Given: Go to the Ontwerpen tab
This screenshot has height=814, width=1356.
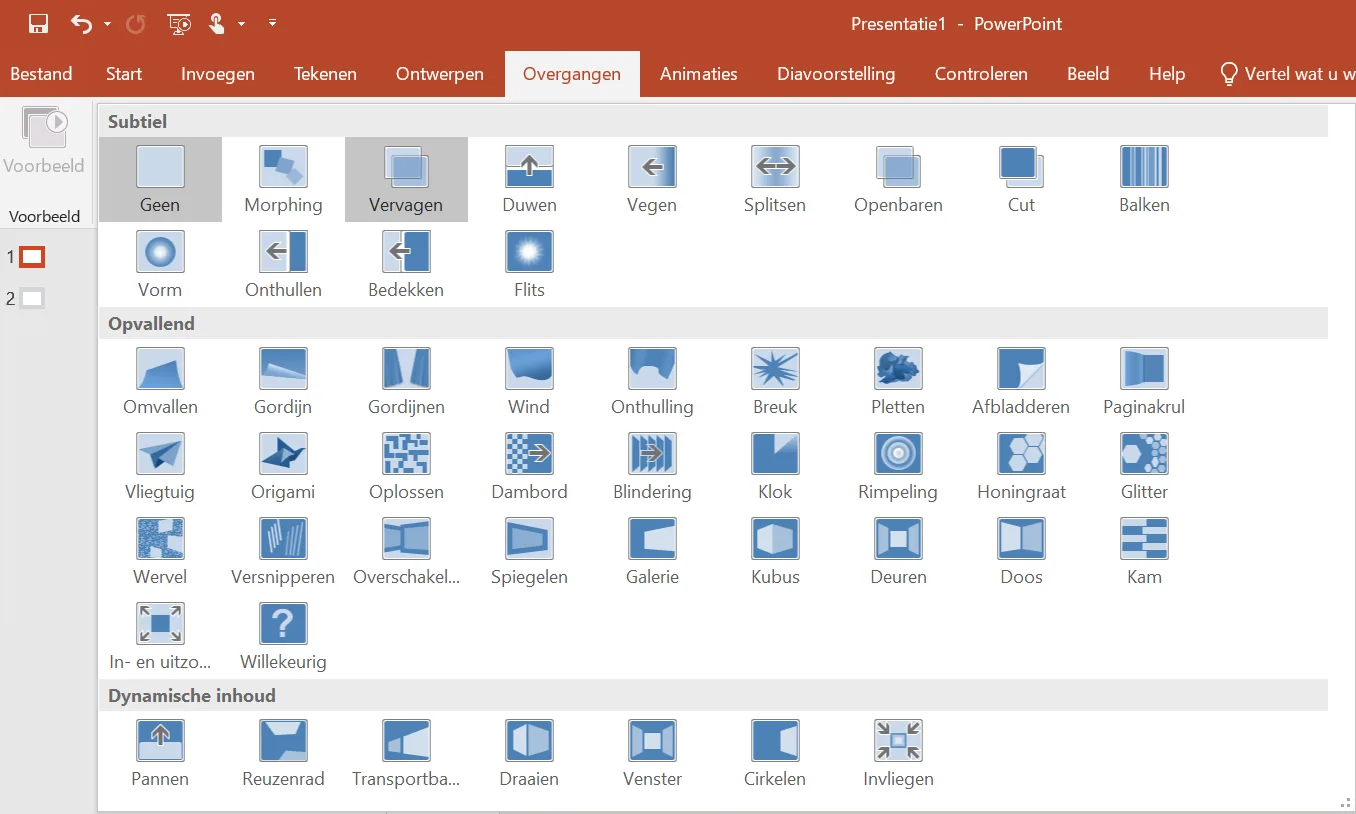Looking at the screenshot, I should (440, 74).
